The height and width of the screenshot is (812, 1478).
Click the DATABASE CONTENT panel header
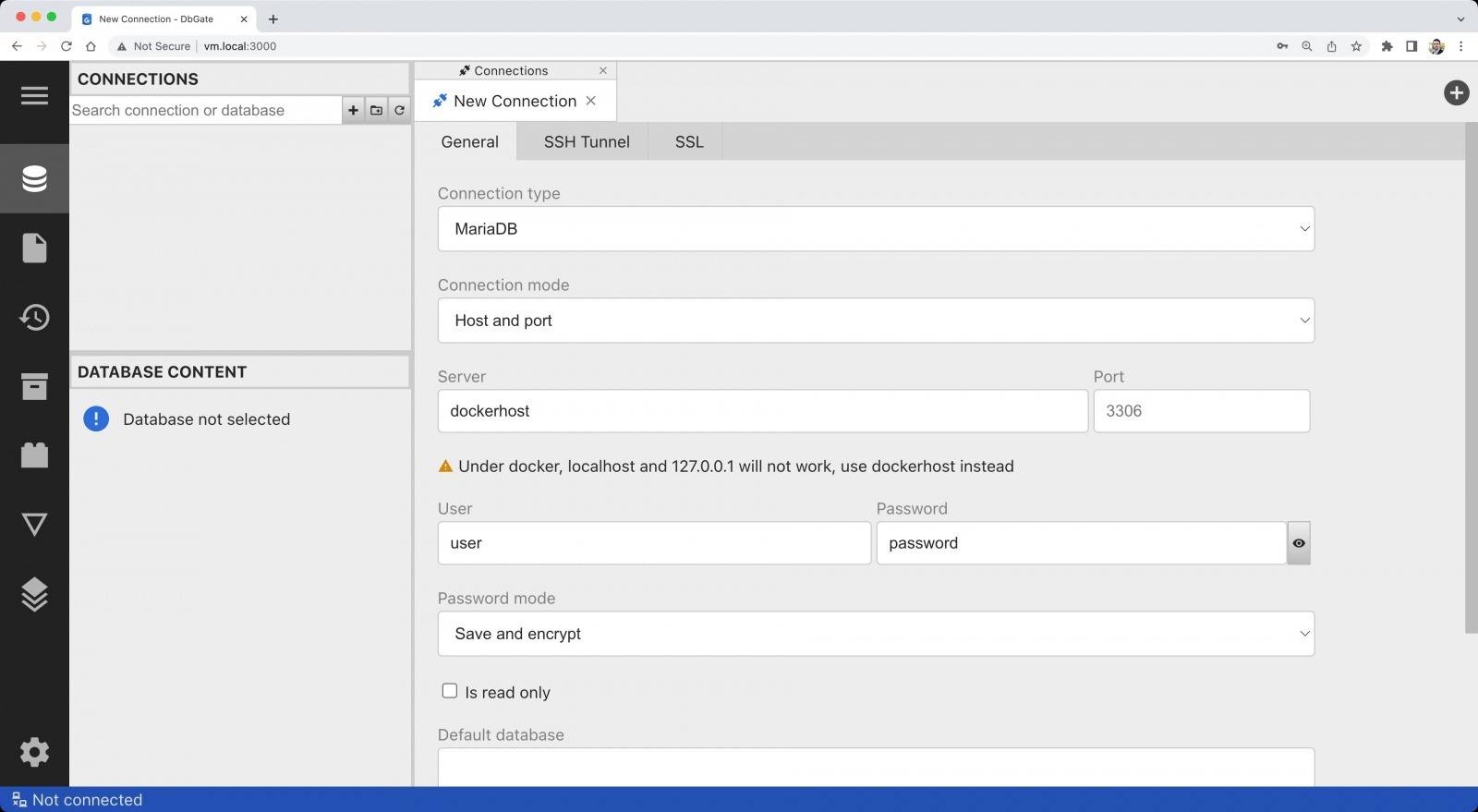coord(239,371)
